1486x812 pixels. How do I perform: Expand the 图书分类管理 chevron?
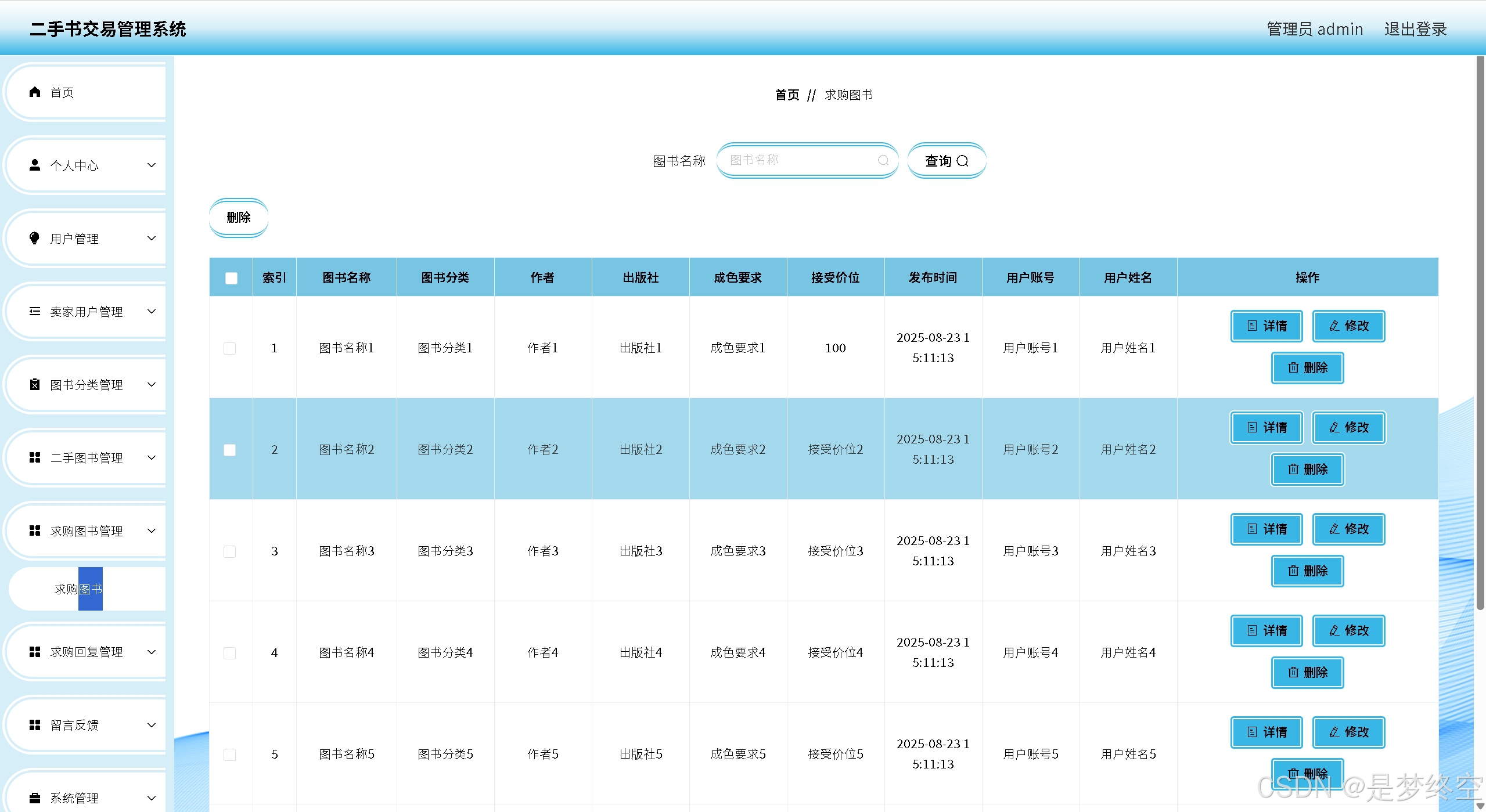(x=152, y=385)
